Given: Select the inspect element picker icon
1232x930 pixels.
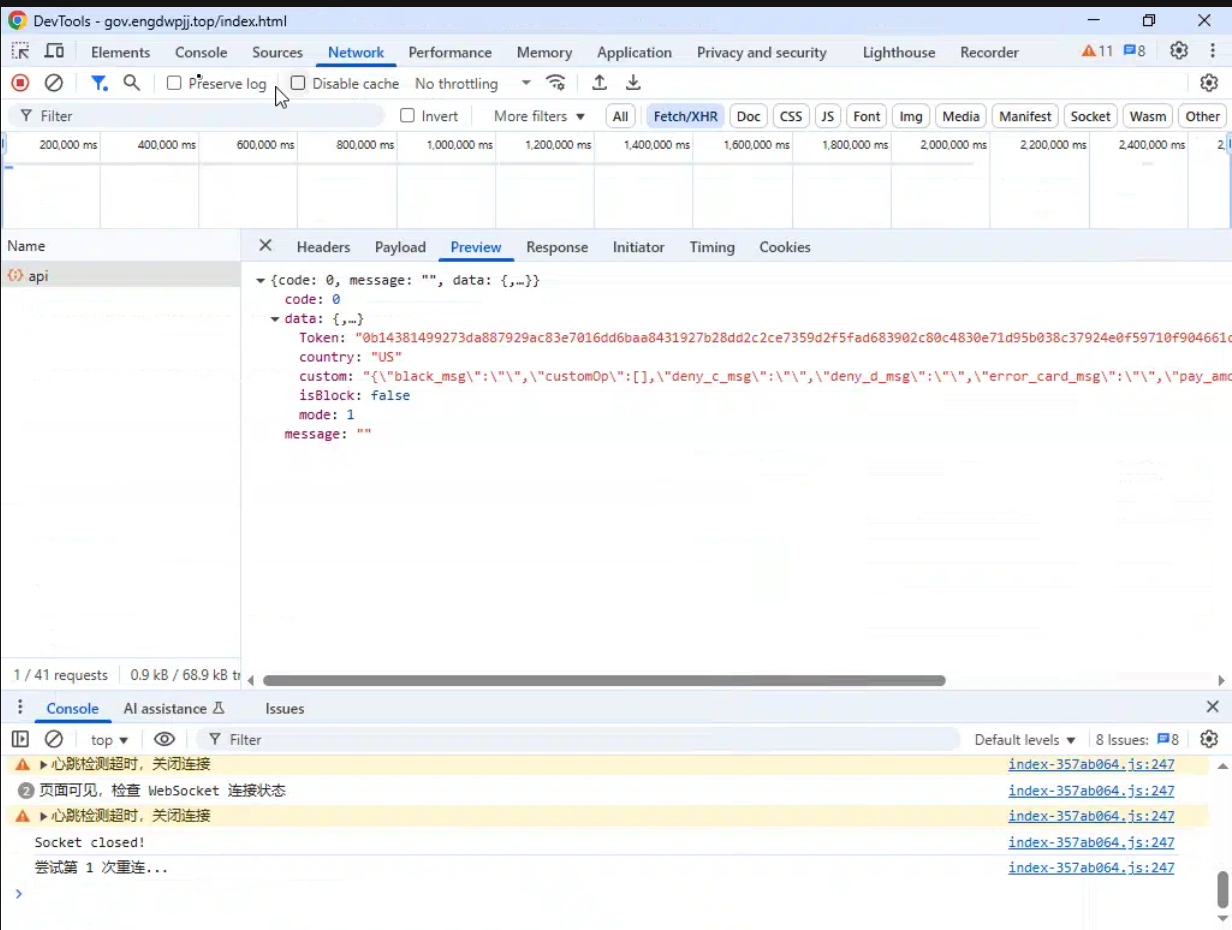Looking at the screenshot, I should click(21, 52).
